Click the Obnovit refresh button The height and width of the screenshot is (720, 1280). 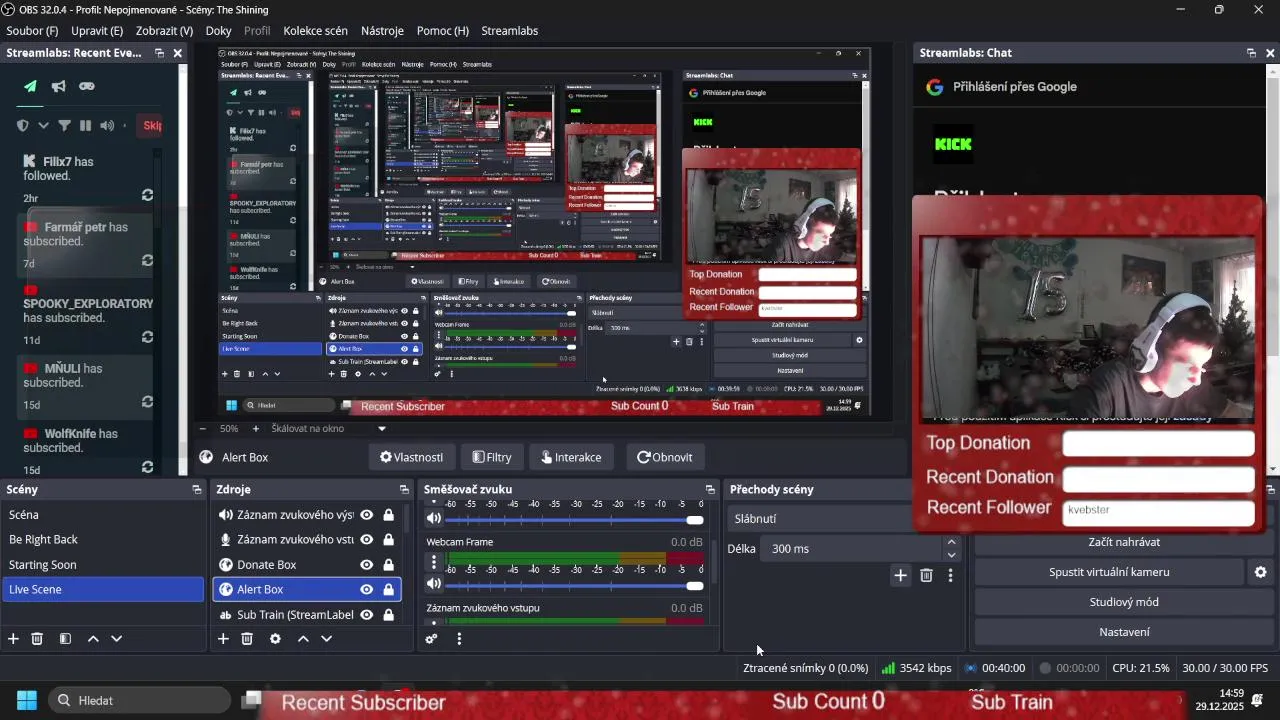pos(665,457)
